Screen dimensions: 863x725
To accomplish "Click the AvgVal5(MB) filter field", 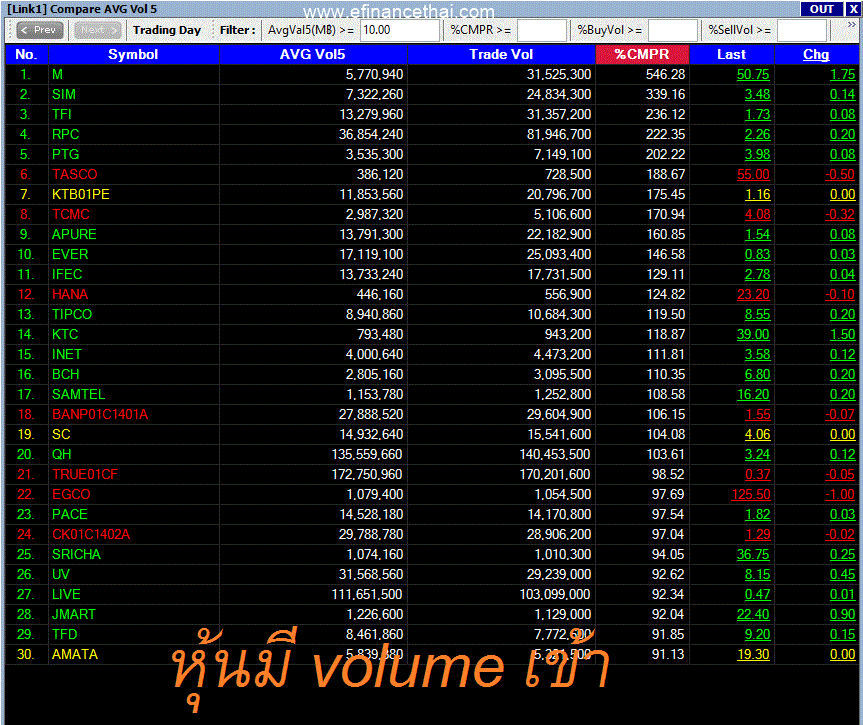I will click(x=400, y=30).
